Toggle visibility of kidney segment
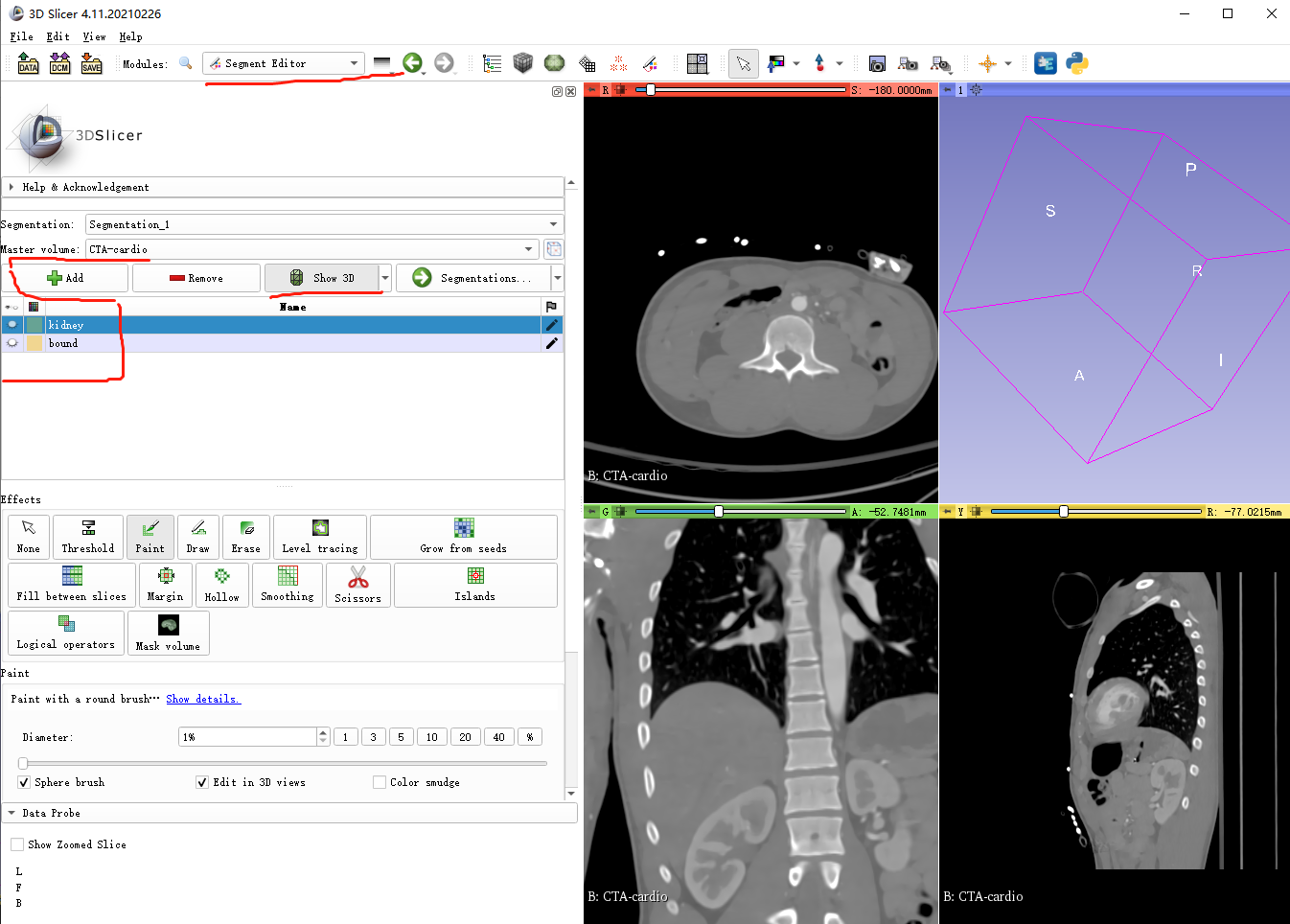Image resolution: width=1290 pixels, height=924 pixels. click(12, 325)
